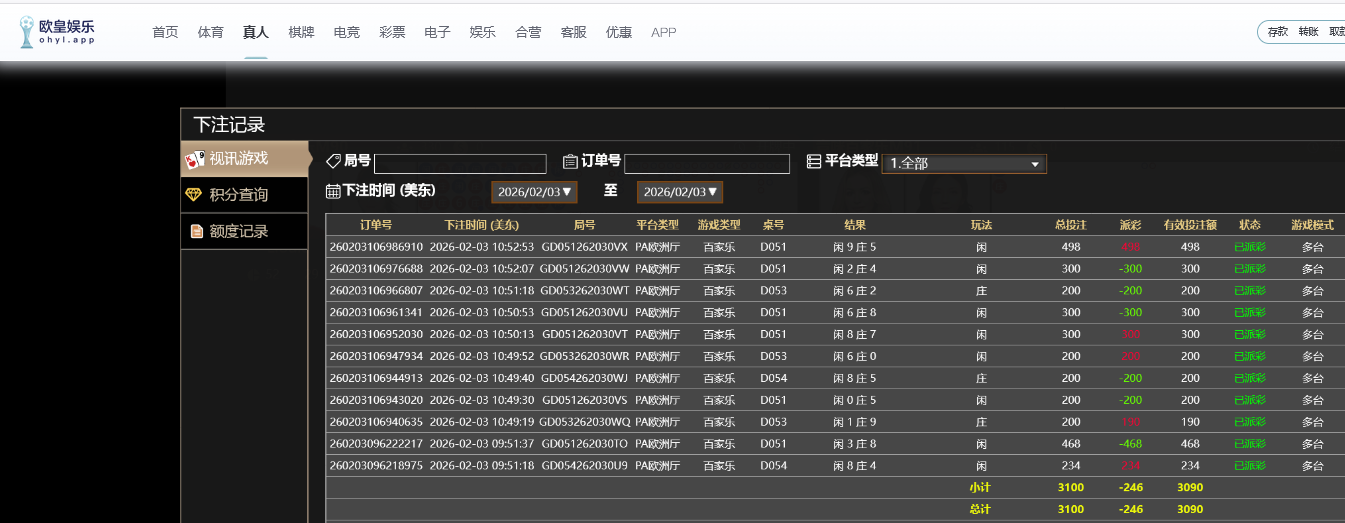Open the 平台类型 dropdown showing 1.全部
Screen dimensions: 1345x523
pyautogui.click(x=963, y=164)
